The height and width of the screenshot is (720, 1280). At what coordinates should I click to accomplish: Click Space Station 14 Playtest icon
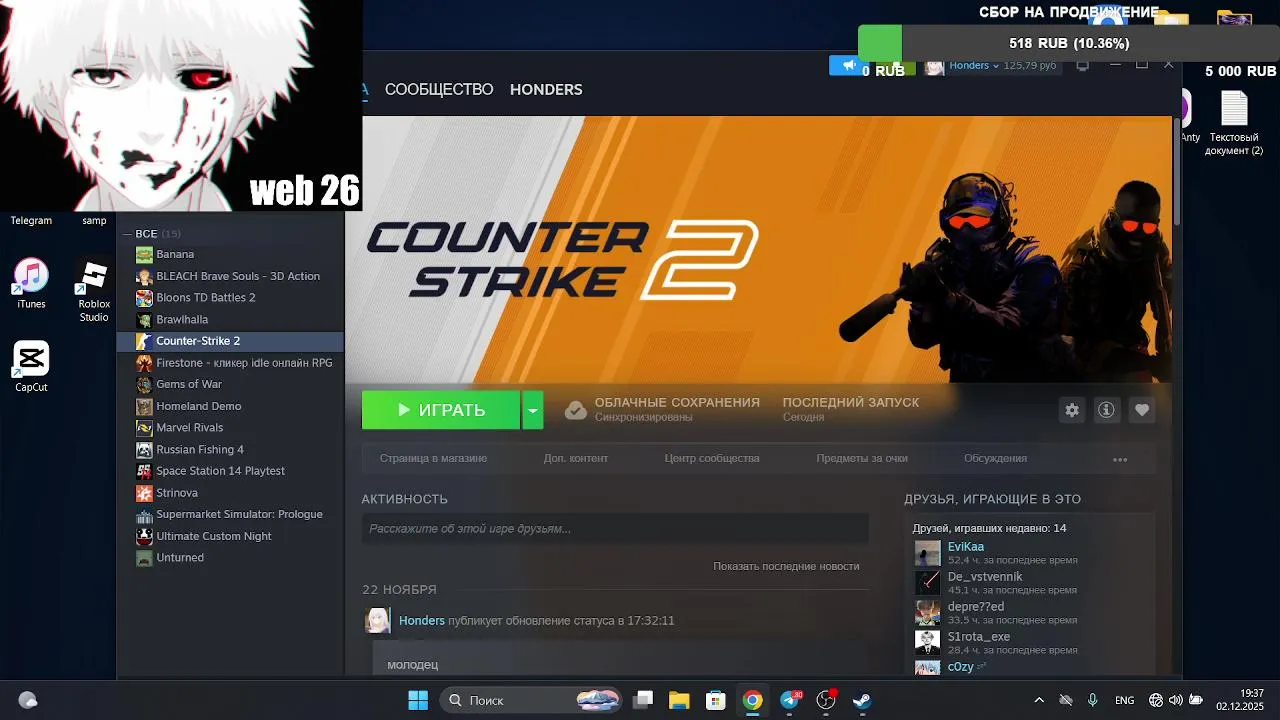[x=145, y=471]
